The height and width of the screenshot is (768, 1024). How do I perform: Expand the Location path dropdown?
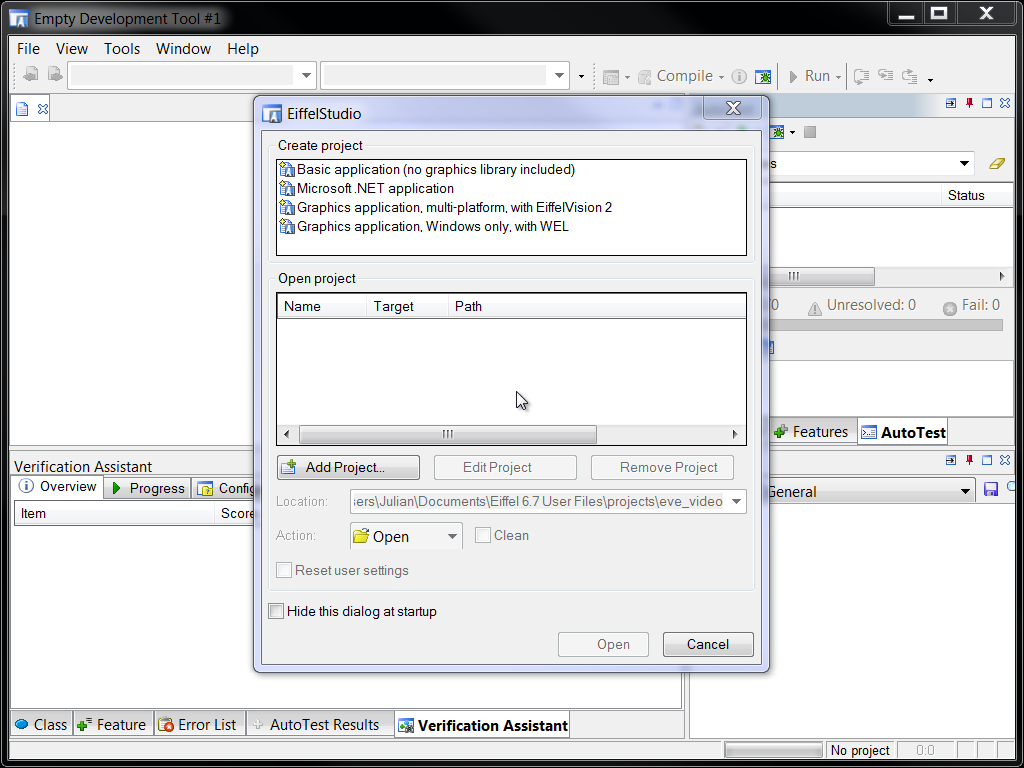point(736,502)
